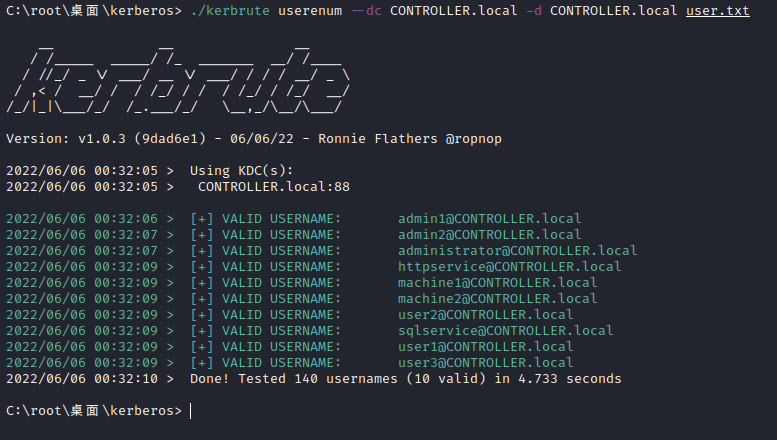Click machine1@CONTROLLER.local username
Image resolution: width=777 pixels, height=440 pixels.
498,282
